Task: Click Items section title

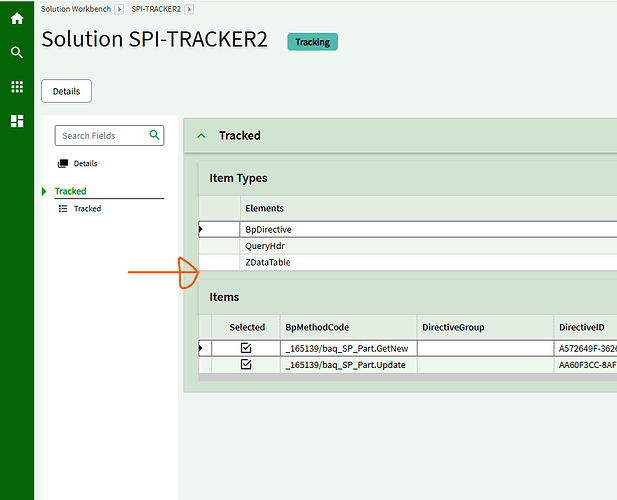Action: pos(224,297)
